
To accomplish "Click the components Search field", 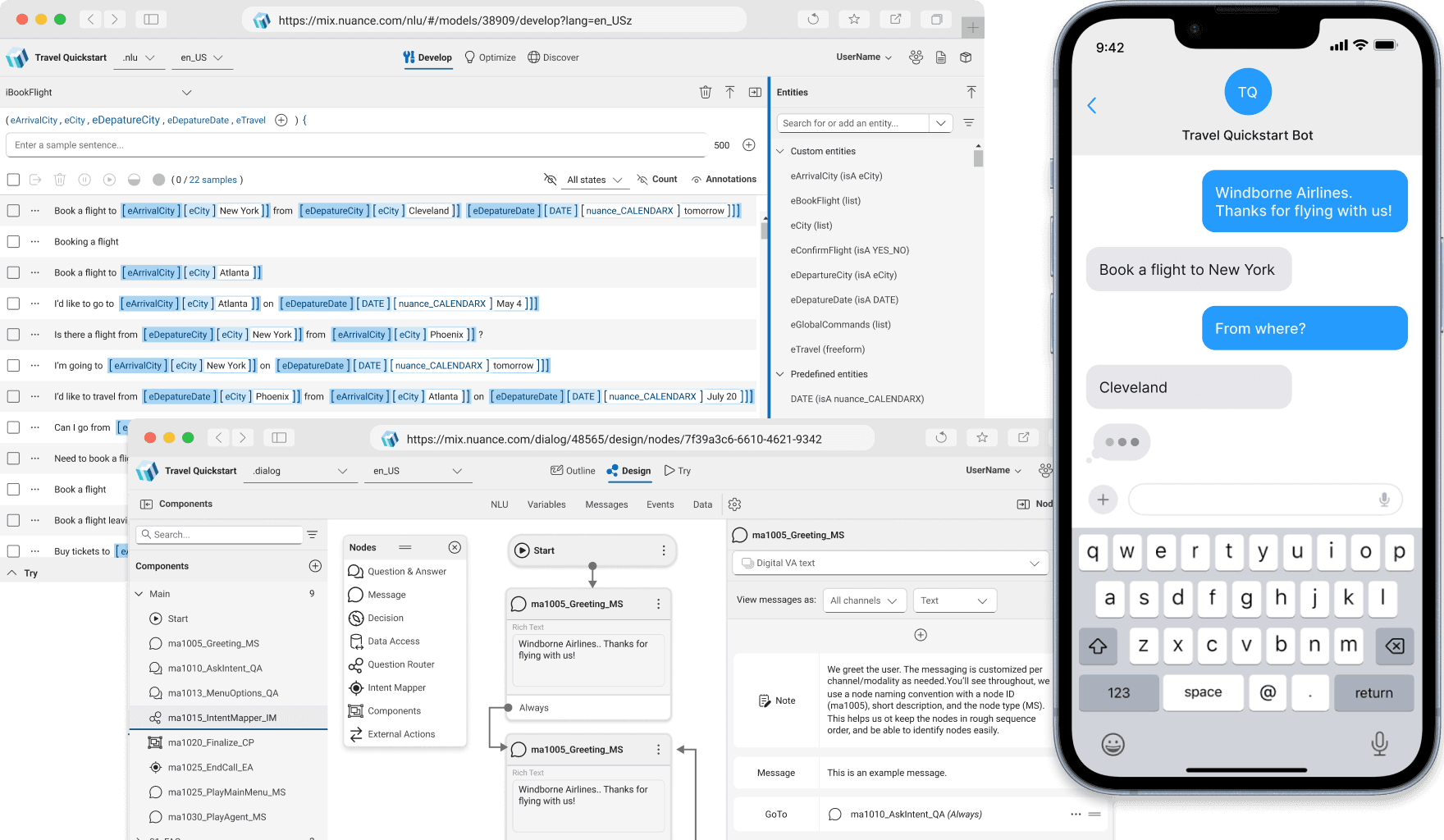I will [x=220, y=535].
